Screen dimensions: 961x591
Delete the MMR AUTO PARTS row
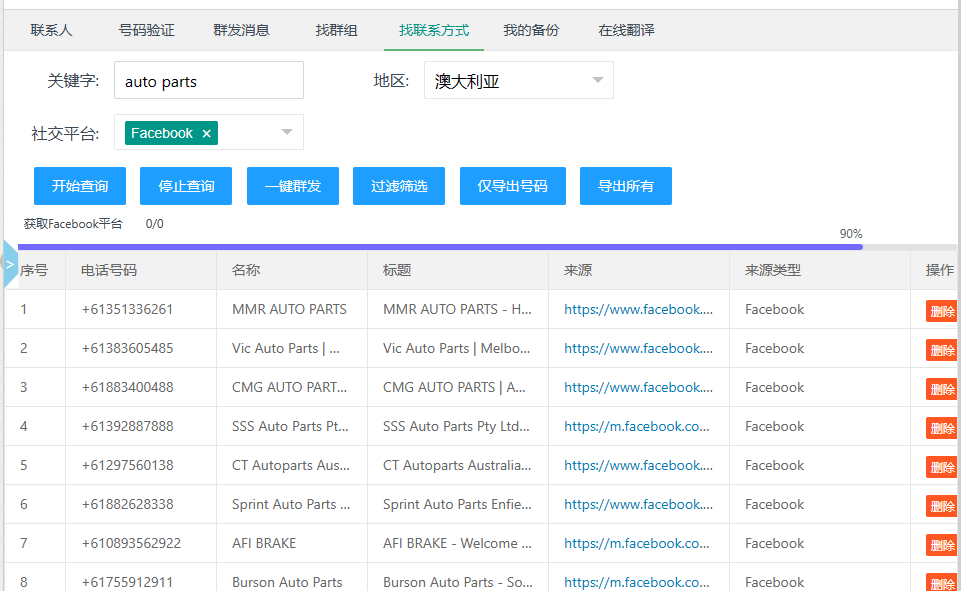941,311
